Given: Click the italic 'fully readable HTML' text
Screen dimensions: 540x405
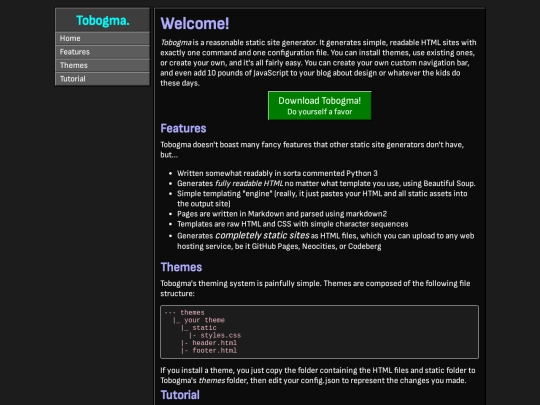Looking at the screenshot, I should click(249, 184).
